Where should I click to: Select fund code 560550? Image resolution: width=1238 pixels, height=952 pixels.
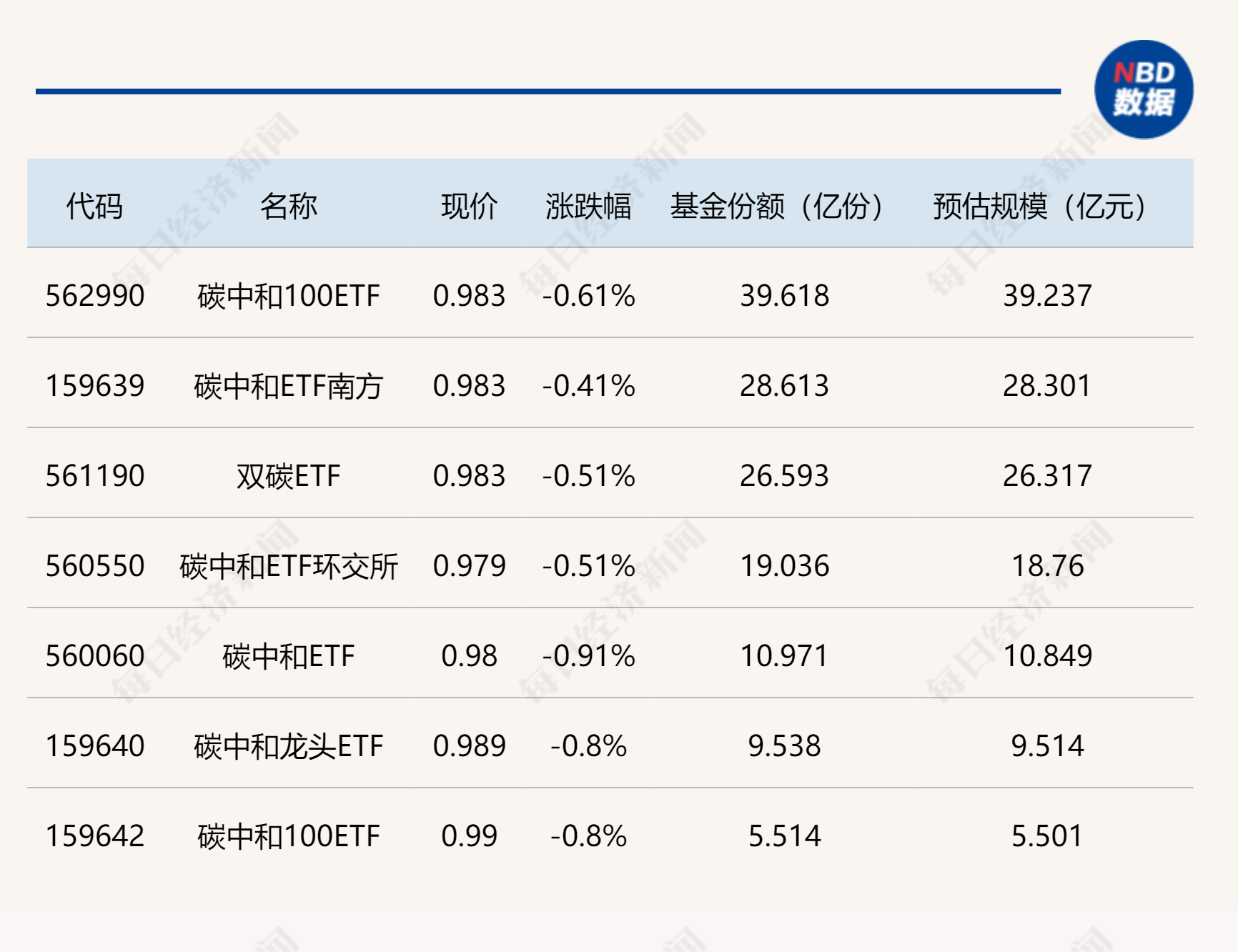click(95, 566)
